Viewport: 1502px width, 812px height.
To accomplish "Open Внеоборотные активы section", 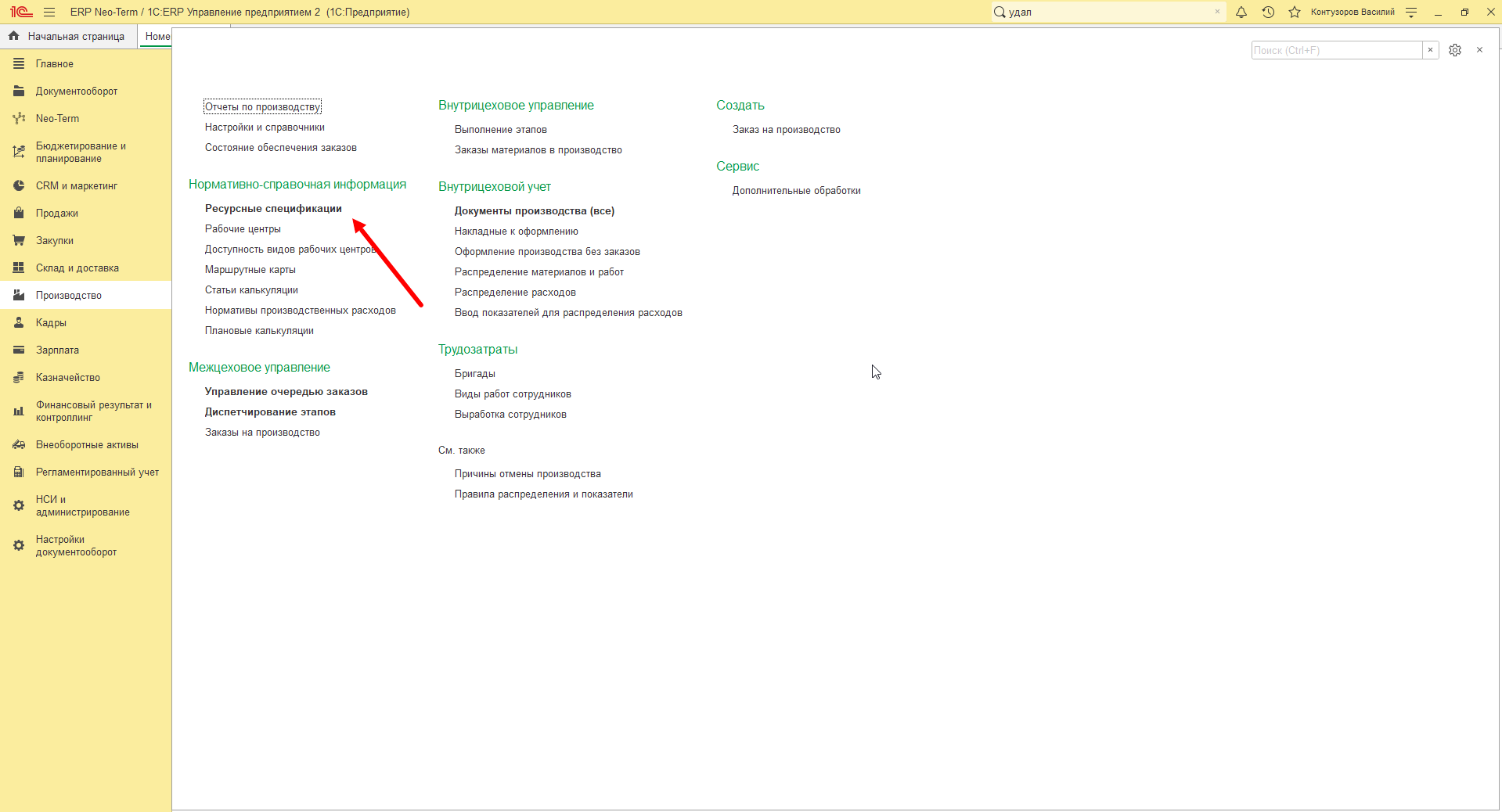I will point(85,445).
